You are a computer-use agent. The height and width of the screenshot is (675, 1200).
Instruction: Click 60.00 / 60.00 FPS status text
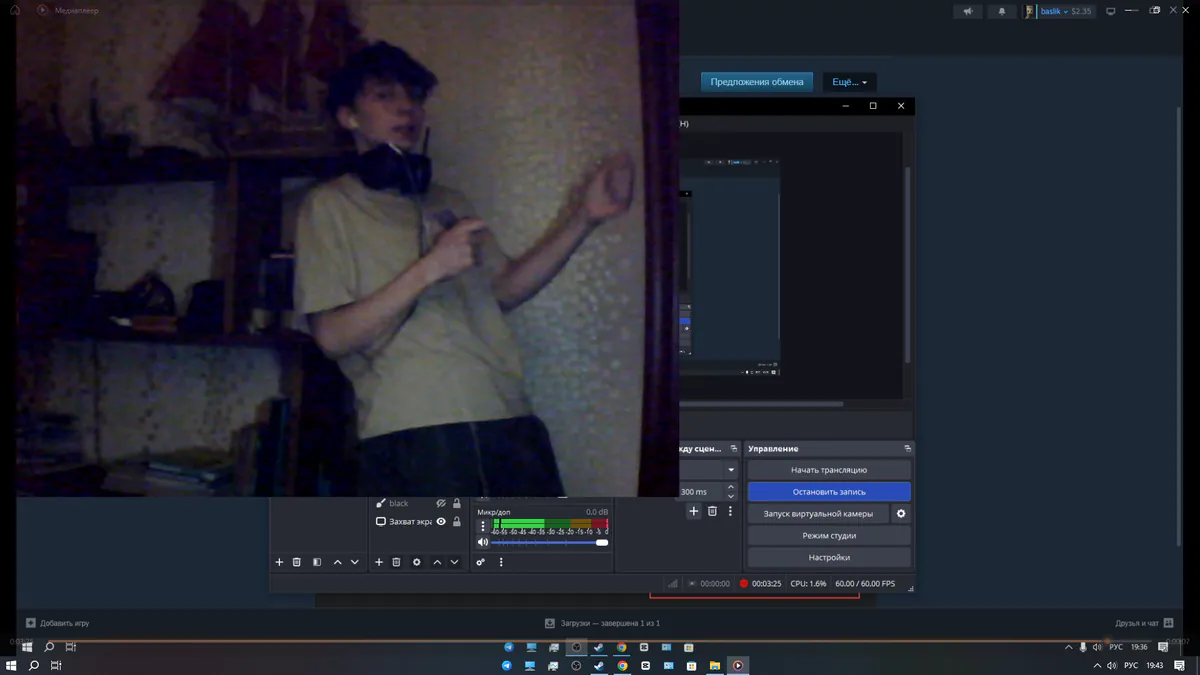tap(865, 583)
